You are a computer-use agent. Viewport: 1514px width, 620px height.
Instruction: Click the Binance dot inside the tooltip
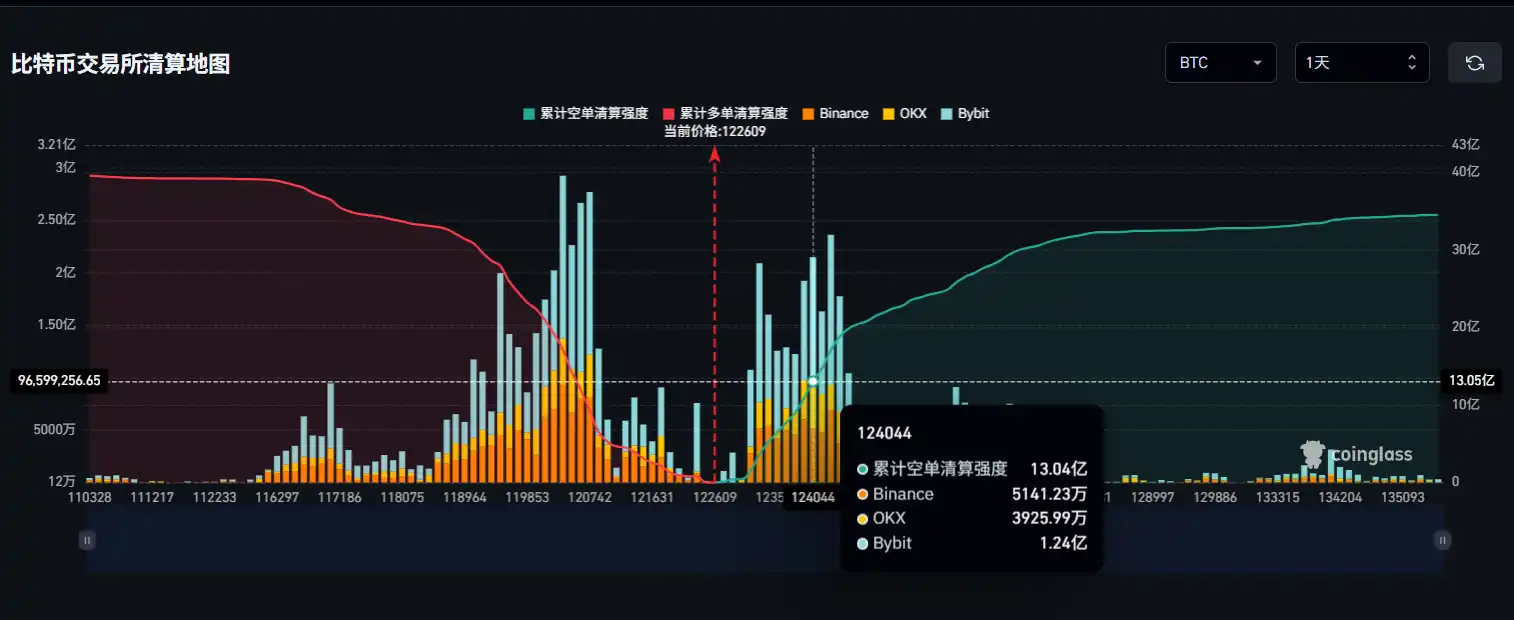[x=862, y=493]
